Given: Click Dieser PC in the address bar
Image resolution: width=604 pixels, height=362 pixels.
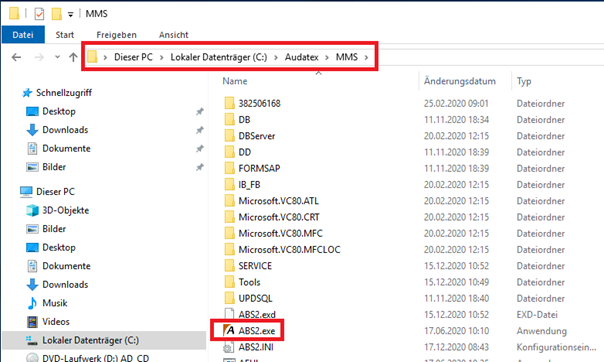Looking at the screenshot, I should [133, 57].
